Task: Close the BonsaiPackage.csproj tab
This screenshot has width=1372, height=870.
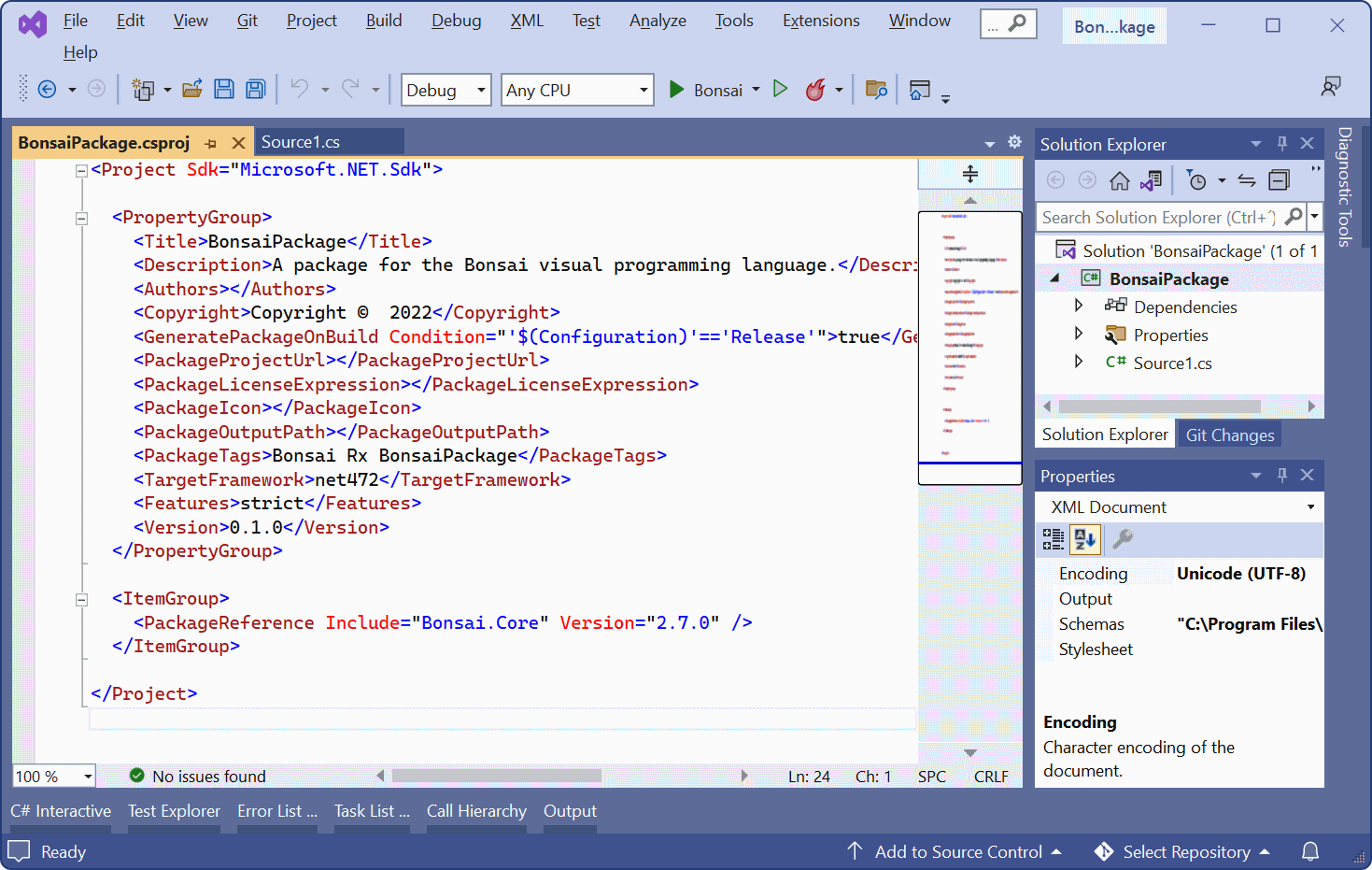Action: point(238,143)
